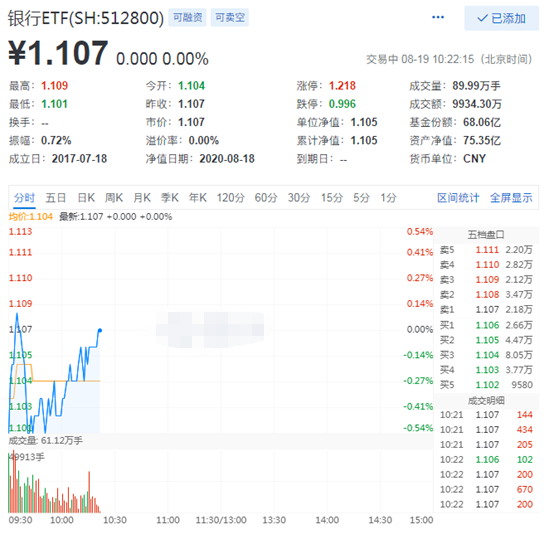Image resolution: width=554 pixels, height=539 pixels.
Task: Switch to the 五日 chart tab
Action: click(x=56, y=197)
